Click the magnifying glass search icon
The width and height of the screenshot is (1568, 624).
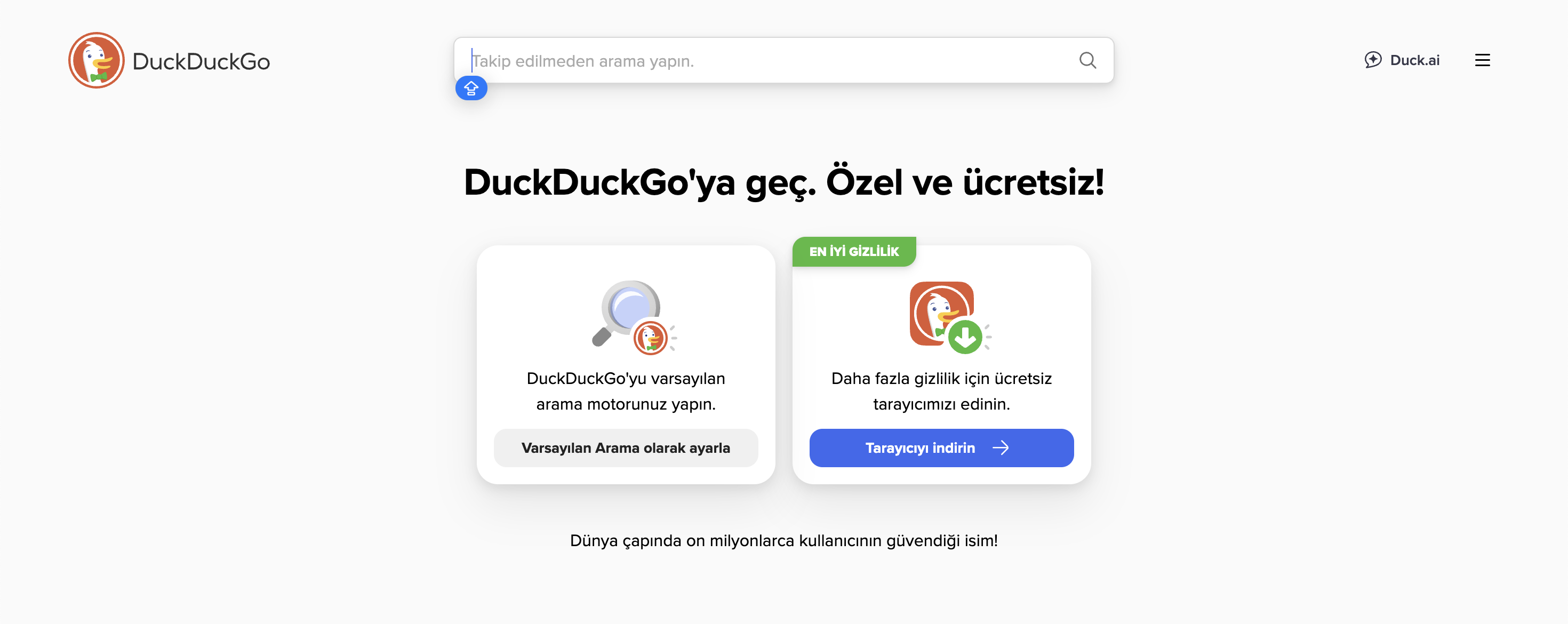click(1087, 60)
